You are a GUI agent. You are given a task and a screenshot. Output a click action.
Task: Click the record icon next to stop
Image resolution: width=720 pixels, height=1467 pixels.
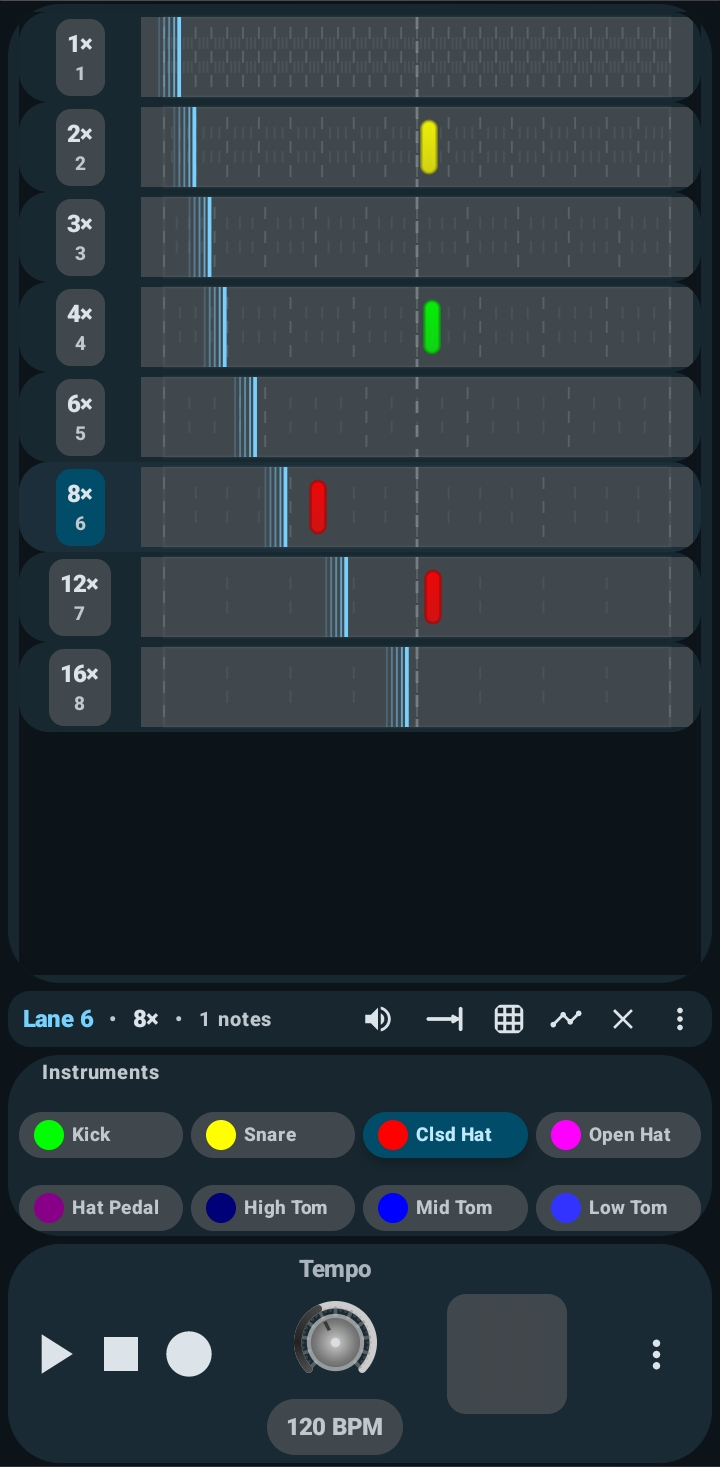tap(189, 1354)
